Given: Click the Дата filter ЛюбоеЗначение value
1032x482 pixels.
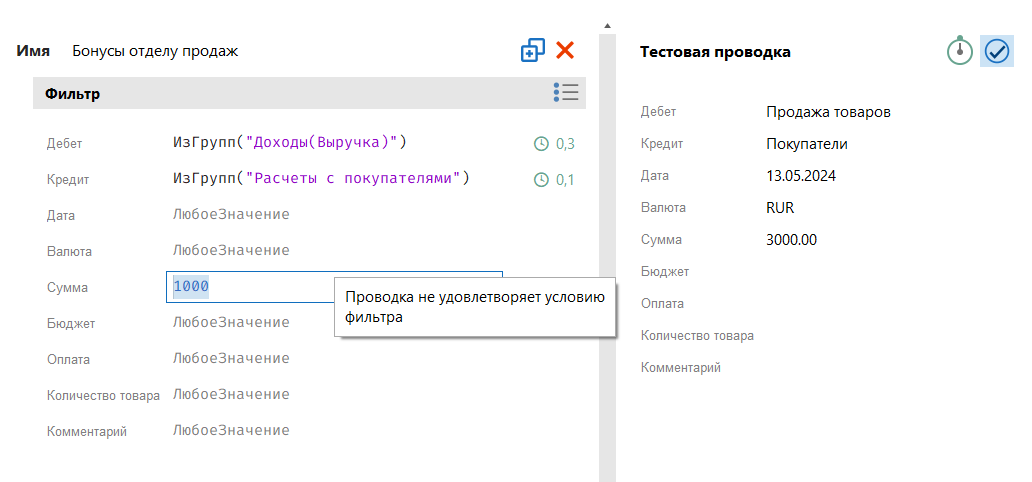Looking at the screenshot, I should pos(231,214).
